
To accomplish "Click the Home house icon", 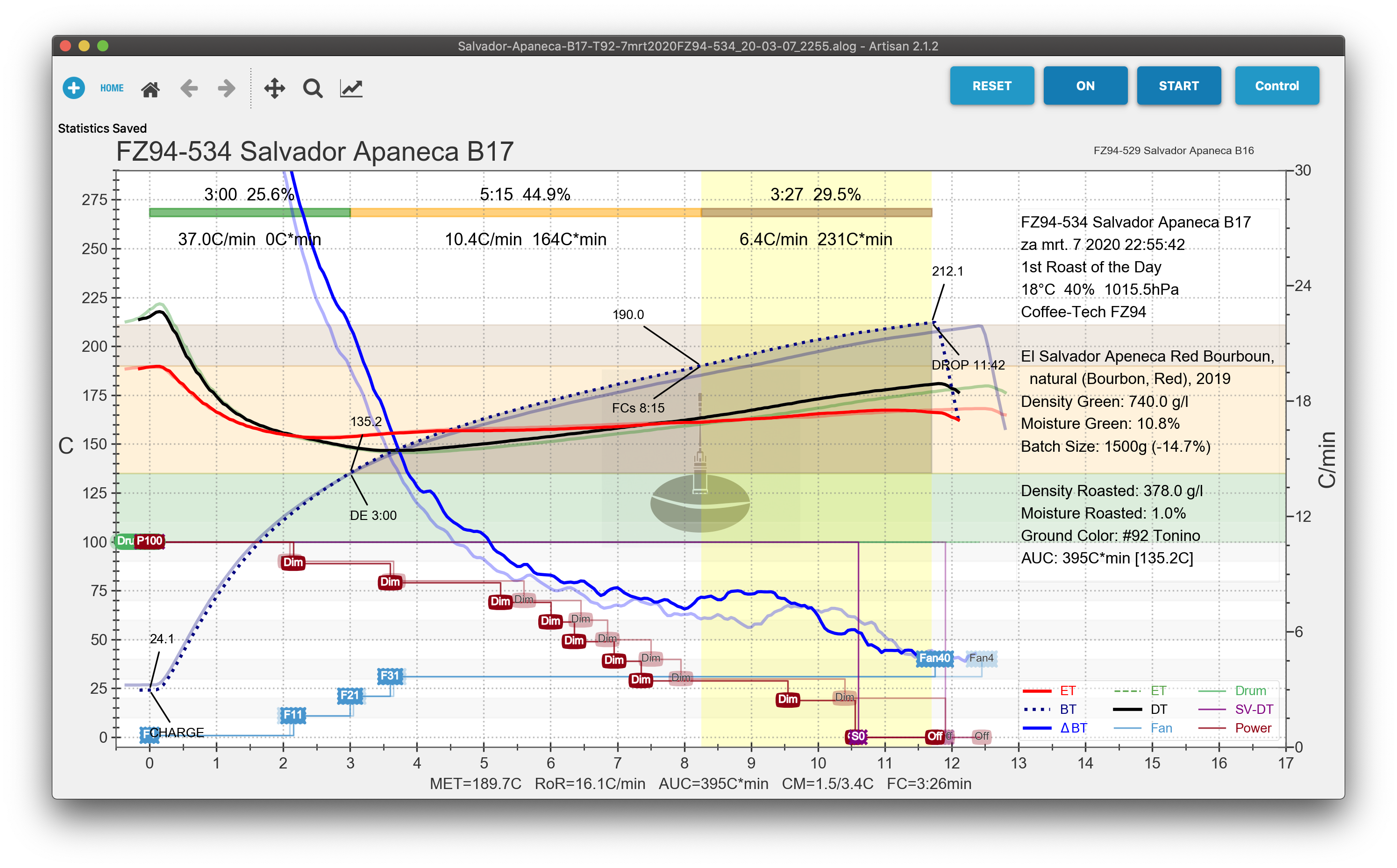I will [x=150, y=89].
